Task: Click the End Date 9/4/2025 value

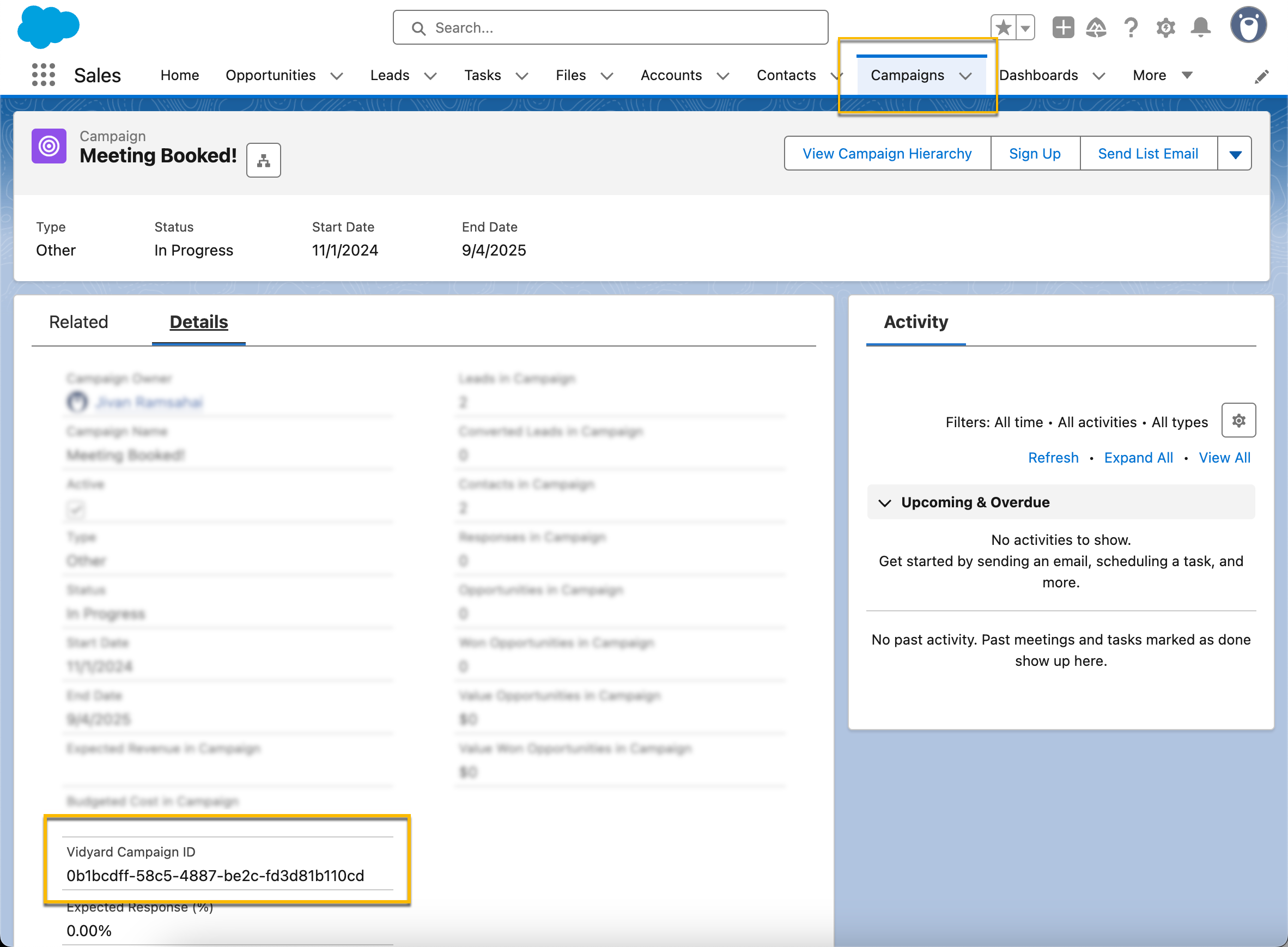Action: (494, 251)
